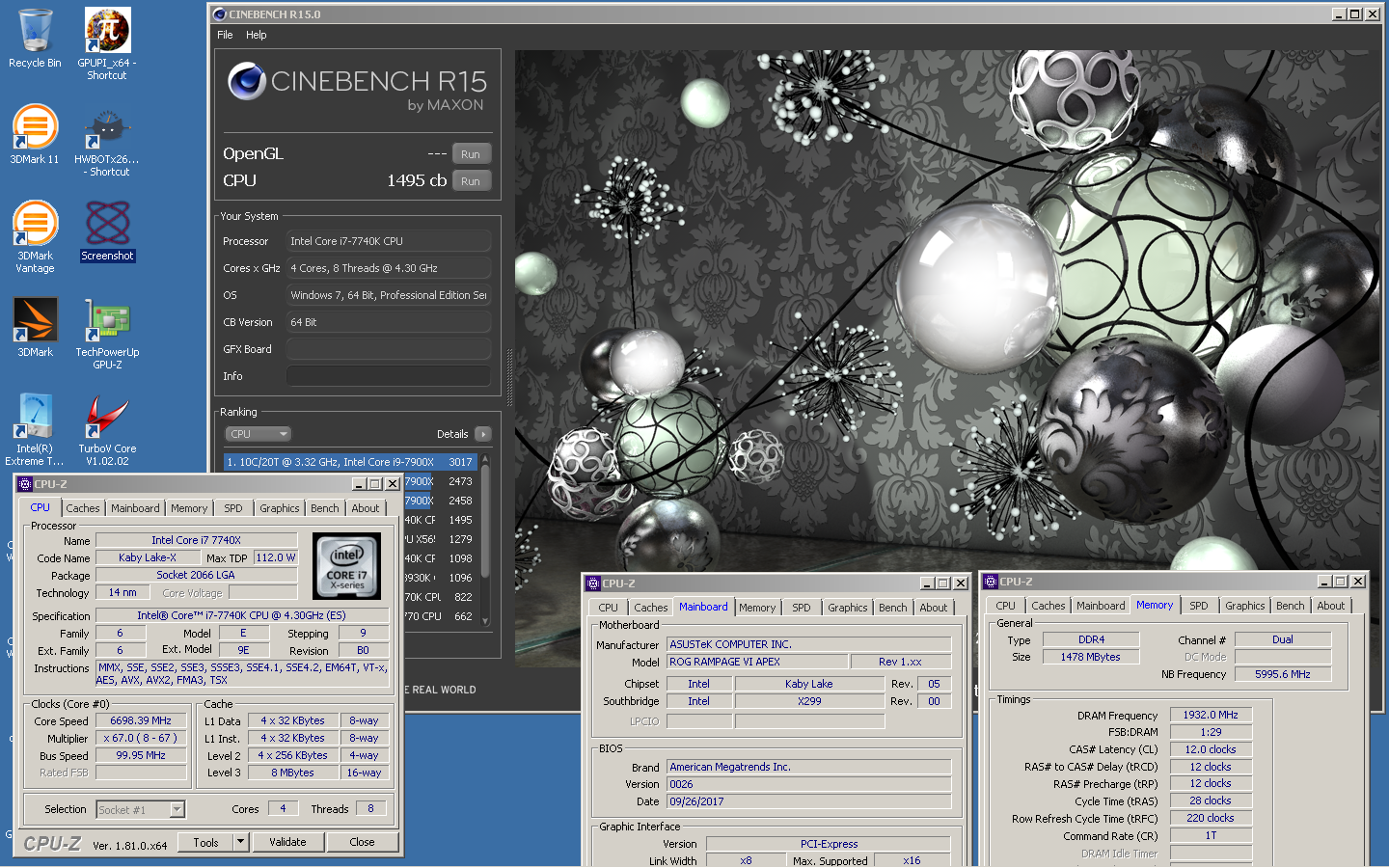Click Cinebench title bar app icon
The image size is (1389, 868).
click(x=220, y=14)
